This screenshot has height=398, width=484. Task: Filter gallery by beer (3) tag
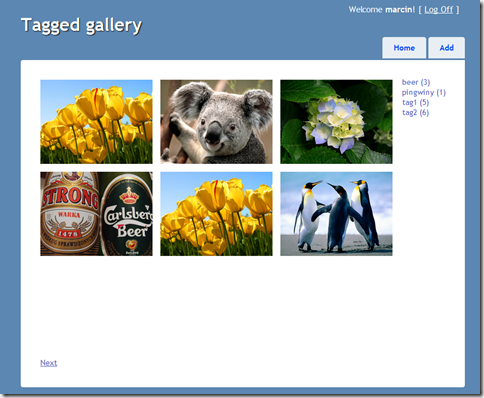tap(416, 82)
